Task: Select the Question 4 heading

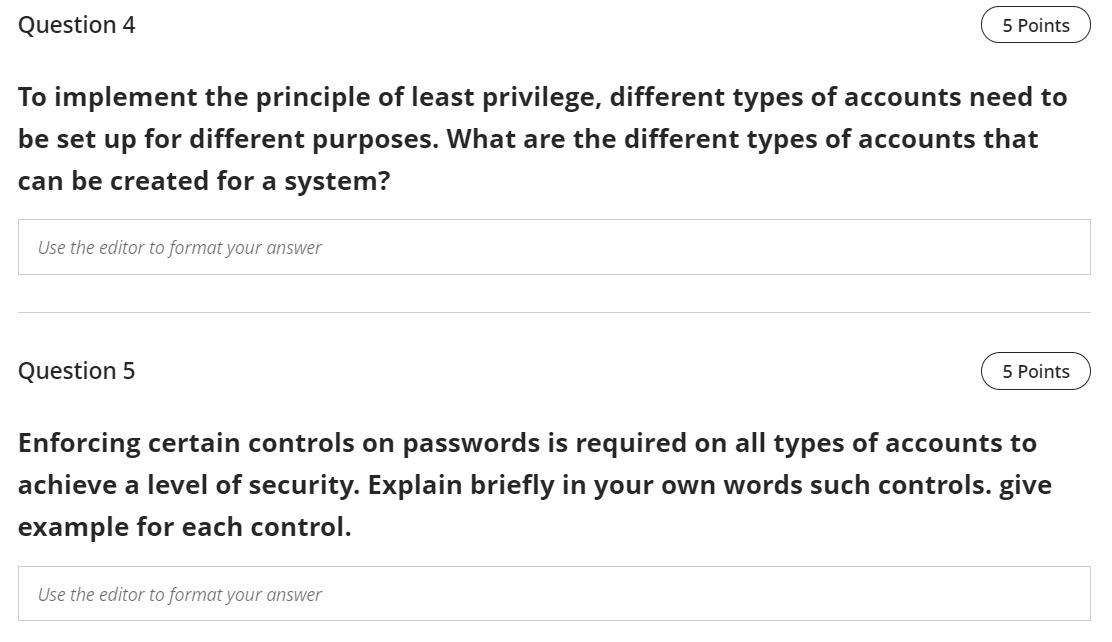Action: (77, 25)
